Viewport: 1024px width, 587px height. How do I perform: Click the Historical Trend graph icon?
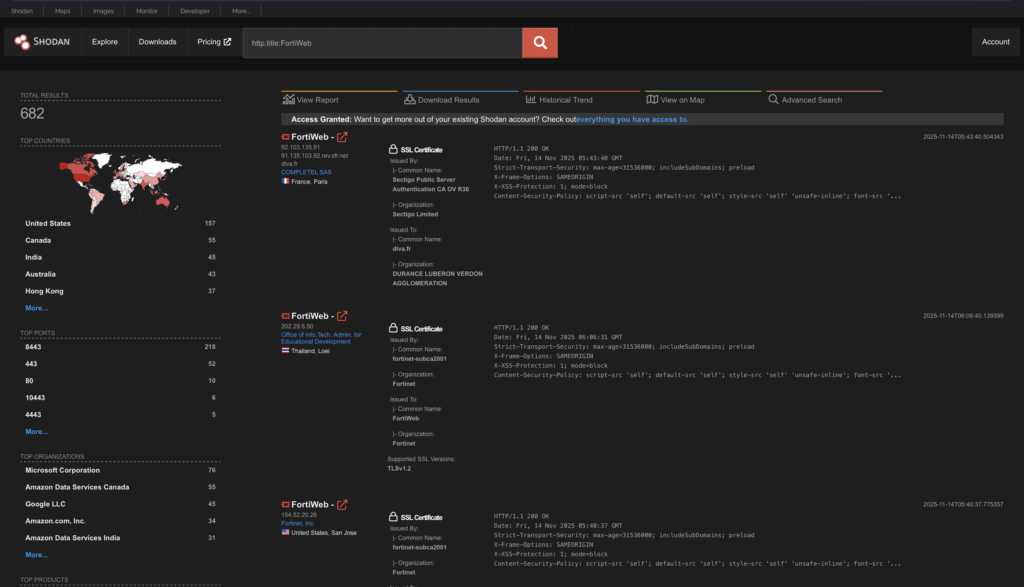[530, 99]
